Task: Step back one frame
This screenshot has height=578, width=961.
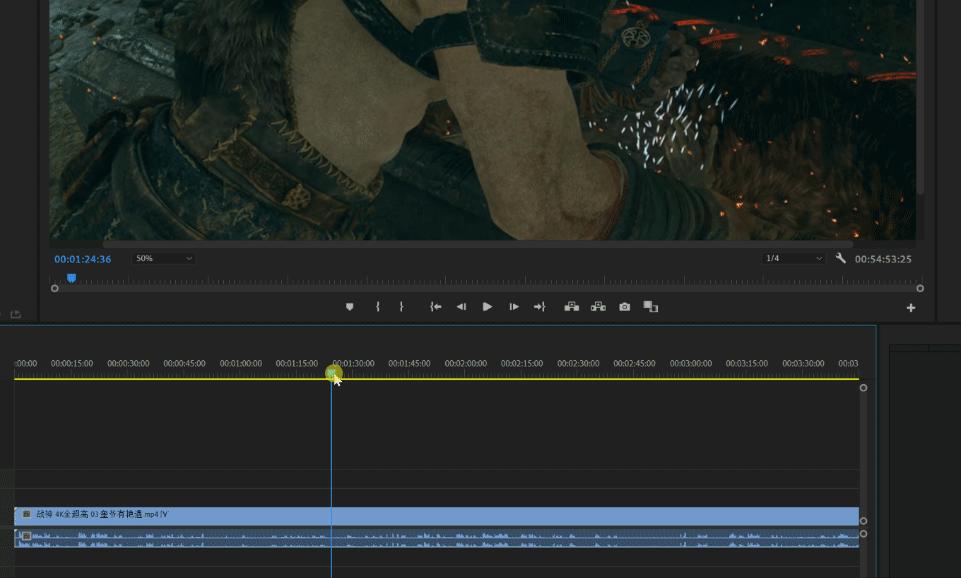Action: (461, 307)
